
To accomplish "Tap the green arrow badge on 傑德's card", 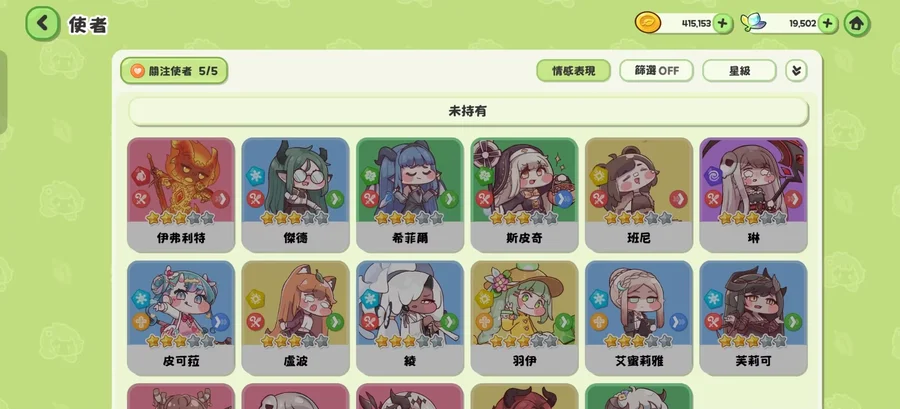I will click(x=335, y=199).
